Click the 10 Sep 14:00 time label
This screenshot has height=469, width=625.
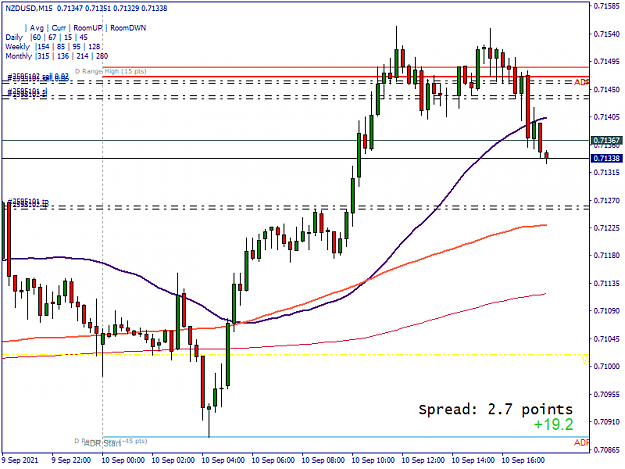point(473,460)
